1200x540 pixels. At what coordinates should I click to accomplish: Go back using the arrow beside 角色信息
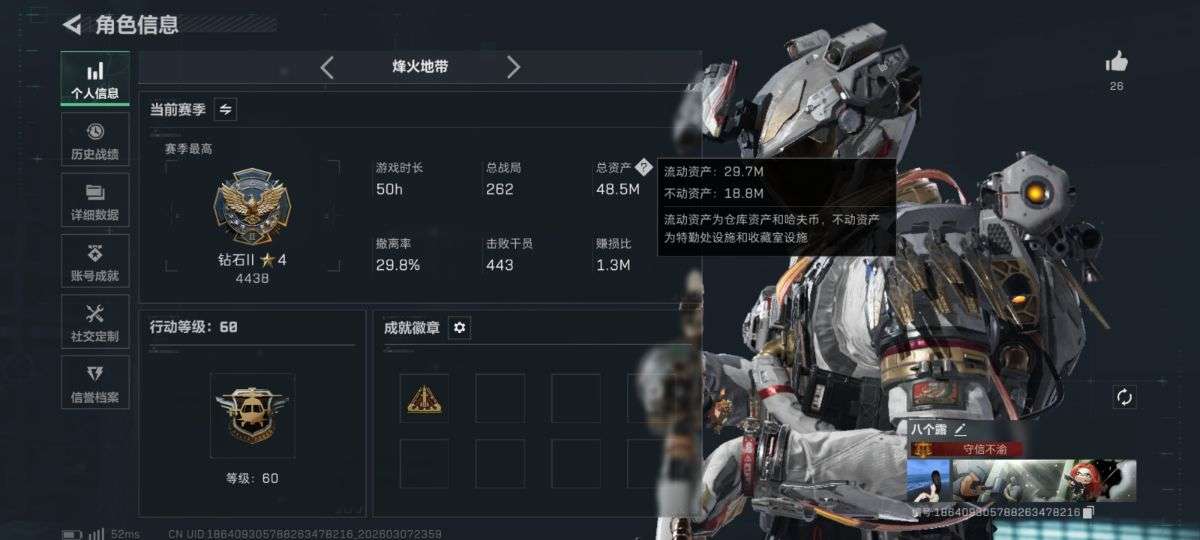(x=72, y=24)
